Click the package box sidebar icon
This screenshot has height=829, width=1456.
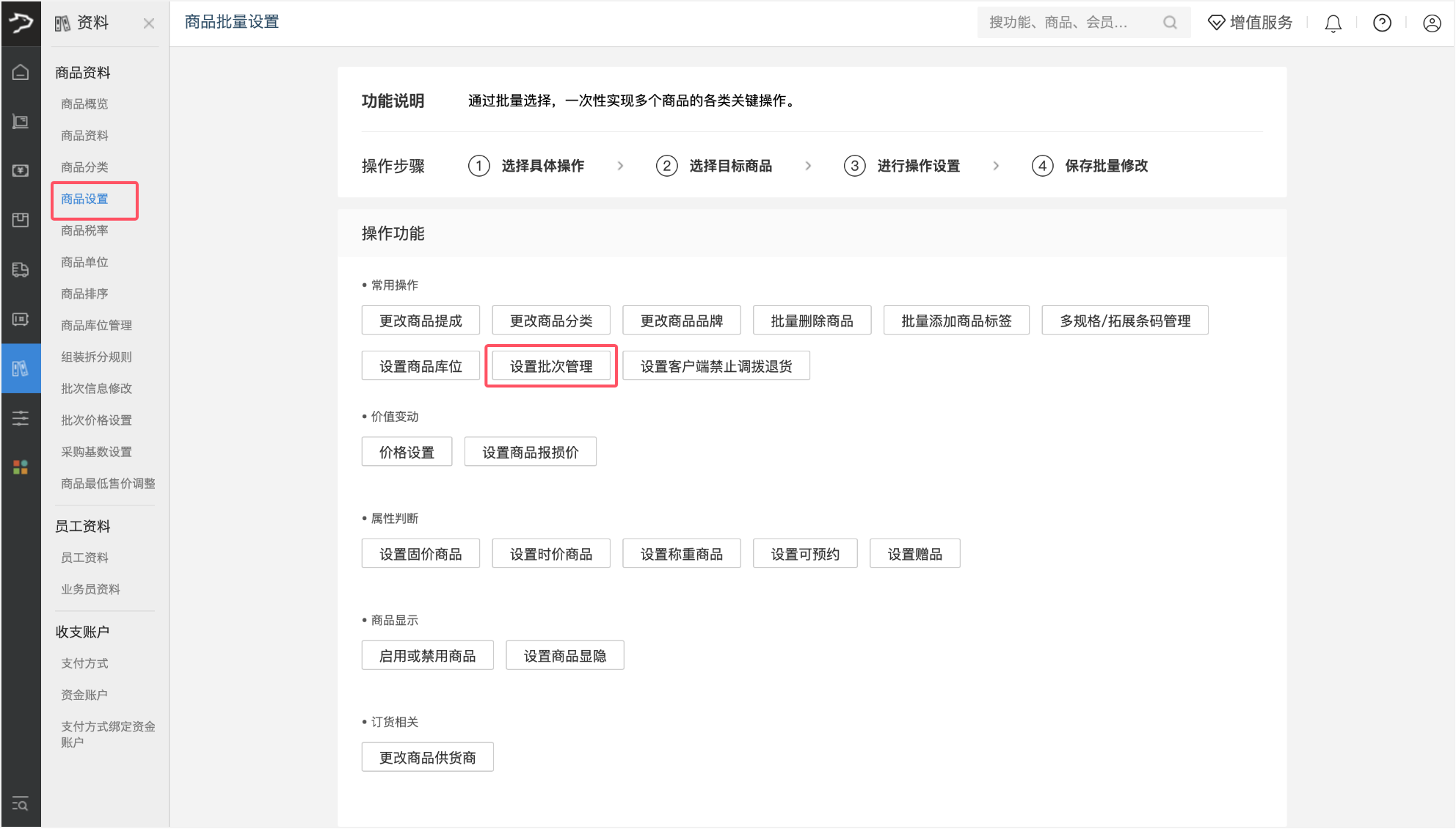pos(21,220)
